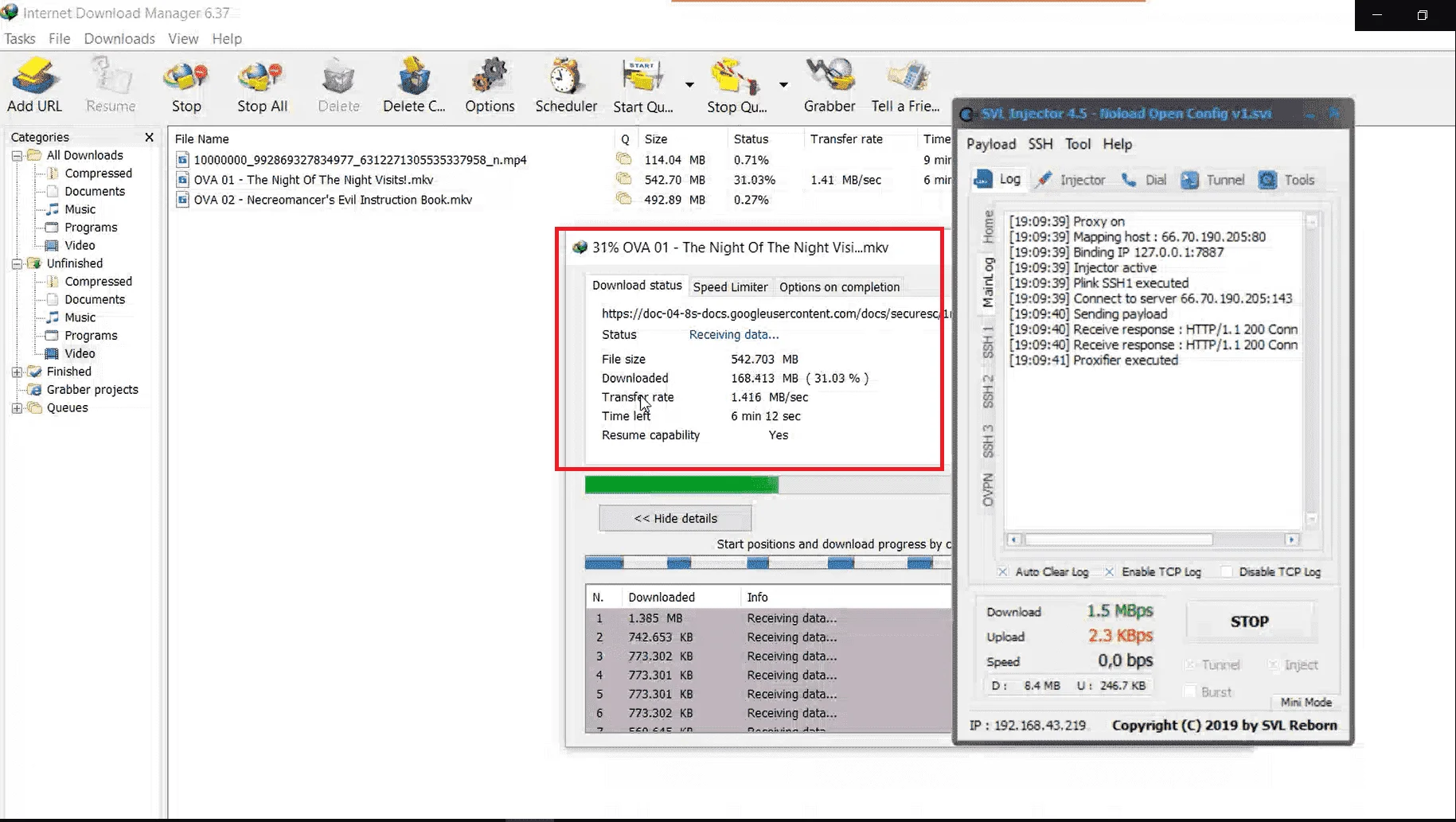Click the Delete Completed toolbar icon
This screenshot has height=822, width=1456.
(x=414, y=76)
